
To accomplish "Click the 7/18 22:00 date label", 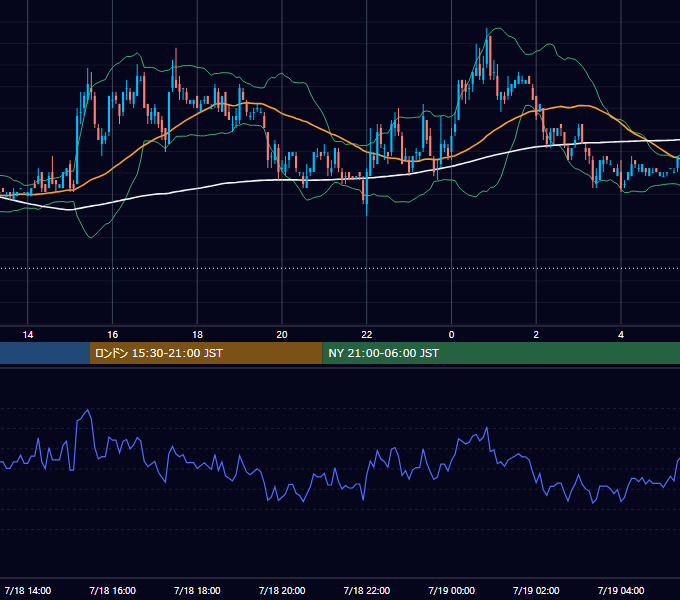I will tap(367, 590).
